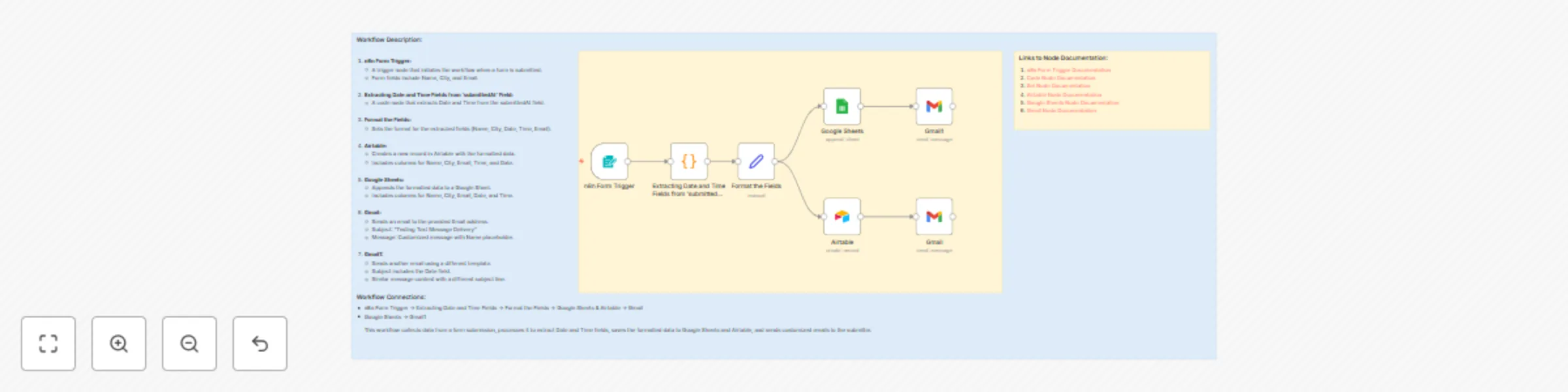1568x392 pixels.
Task: Click the 'Airtable' label under its node
Action: (x=842, y=242)
